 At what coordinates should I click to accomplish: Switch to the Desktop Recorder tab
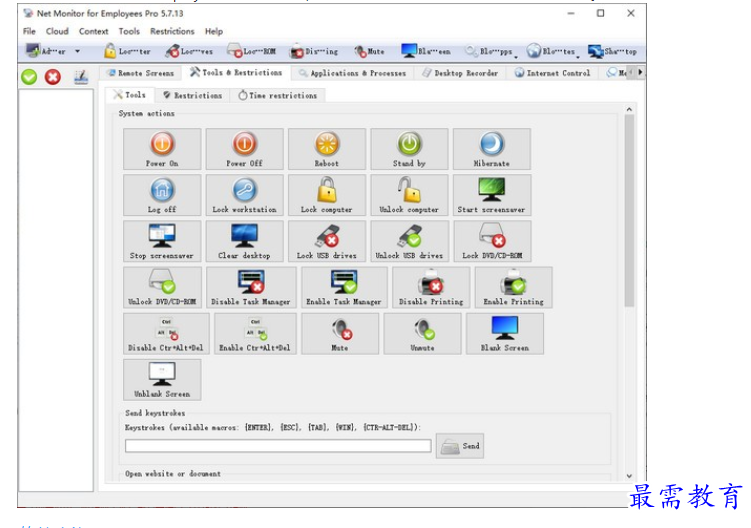coord(460,73)
